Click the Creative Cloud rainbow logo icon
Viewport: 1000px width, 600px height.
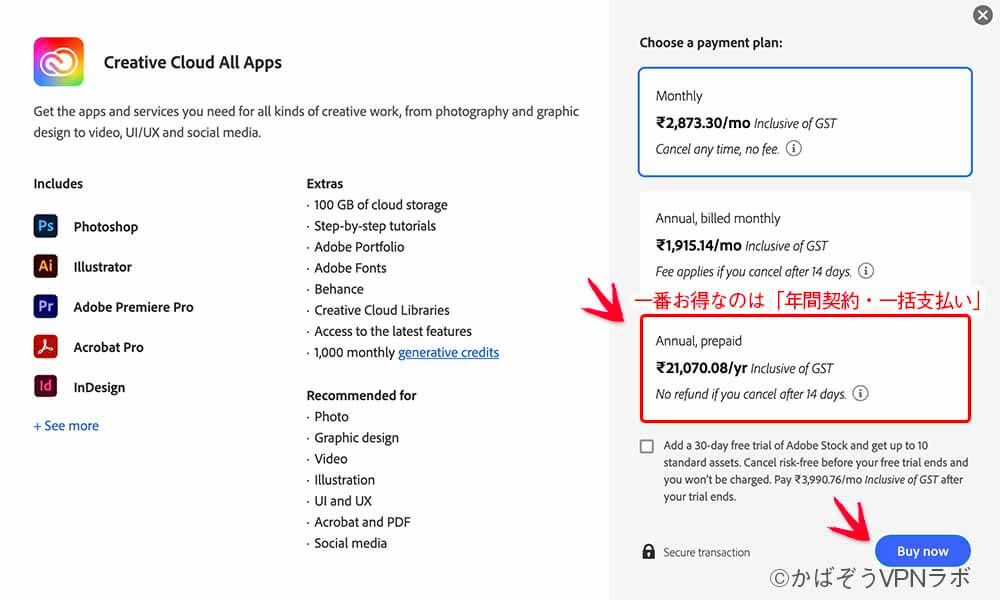[59, 61]
